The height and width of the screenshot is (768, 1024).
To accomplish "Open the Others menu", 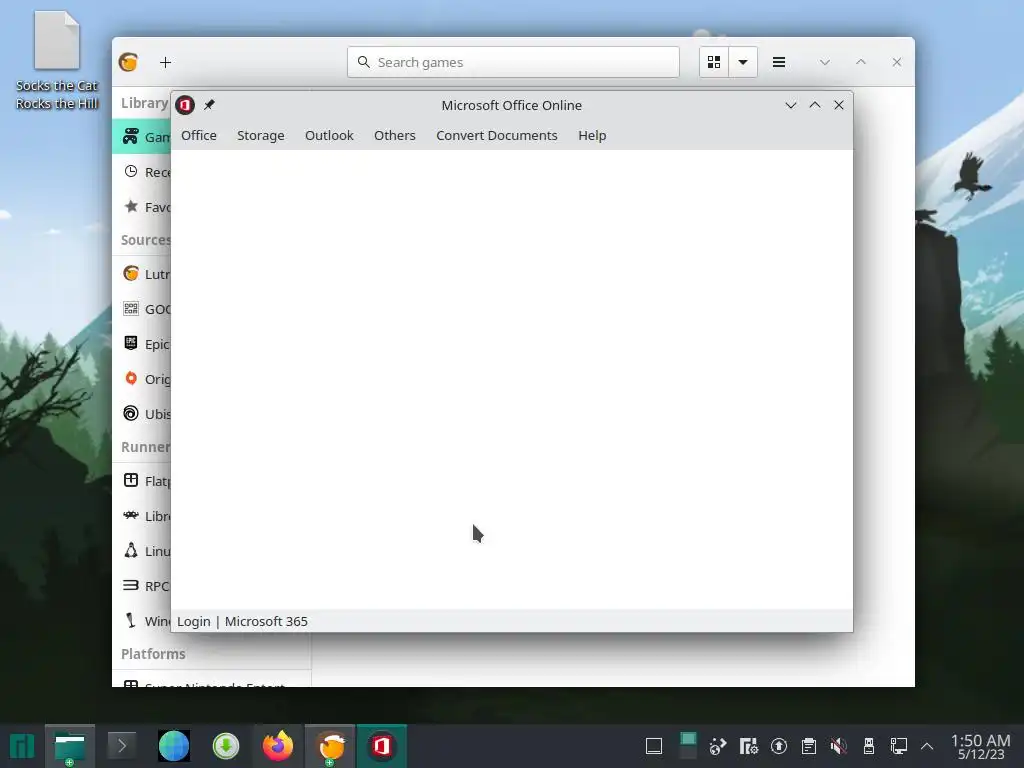I will tap(394, 135).
